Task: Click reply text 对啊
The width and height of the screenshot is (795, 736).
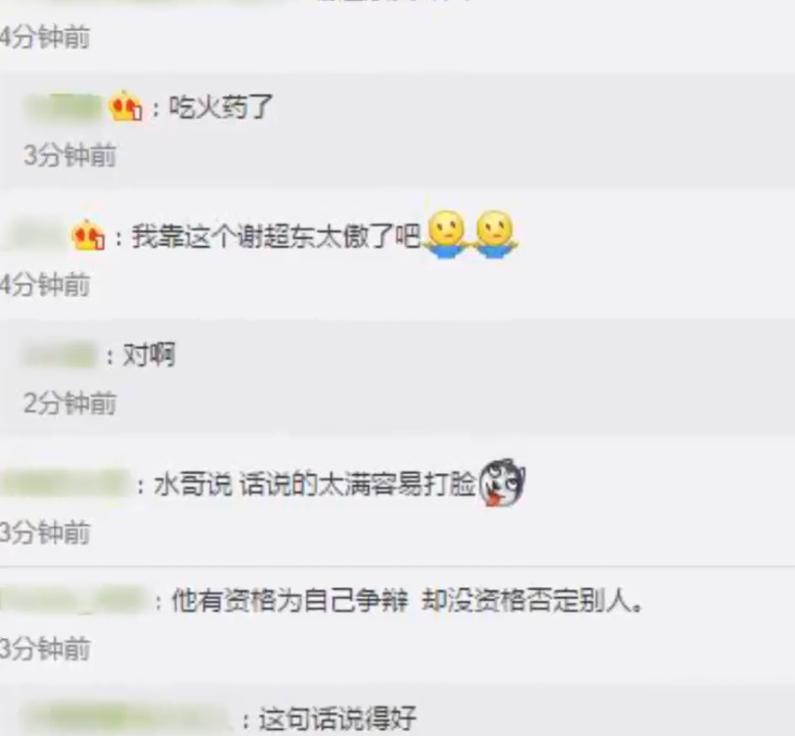Action: [x=149, y=355]
